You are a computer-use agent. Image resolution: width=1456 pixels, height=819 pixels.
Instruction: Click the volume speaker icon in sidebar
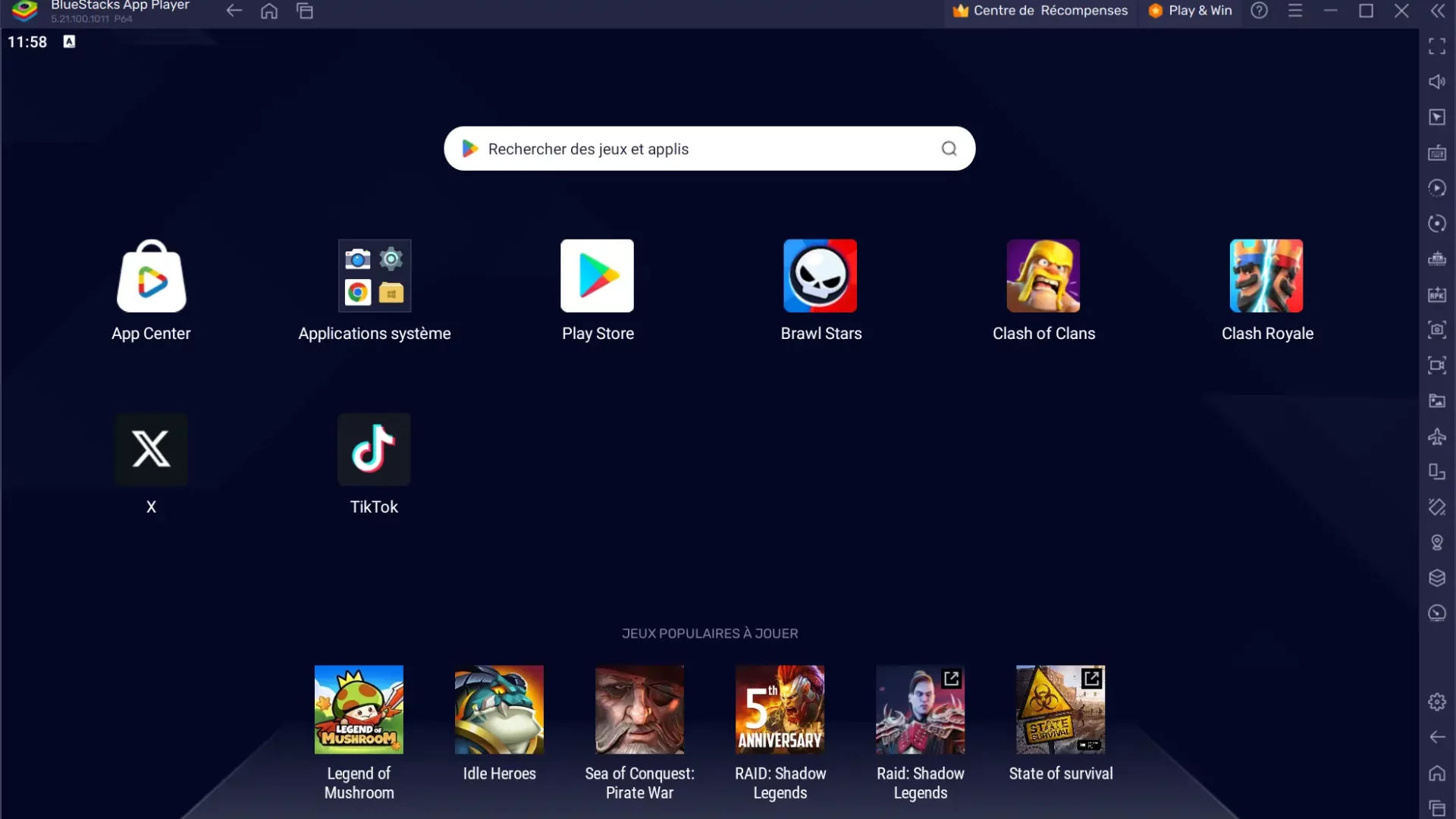[x=1437, y=82]
